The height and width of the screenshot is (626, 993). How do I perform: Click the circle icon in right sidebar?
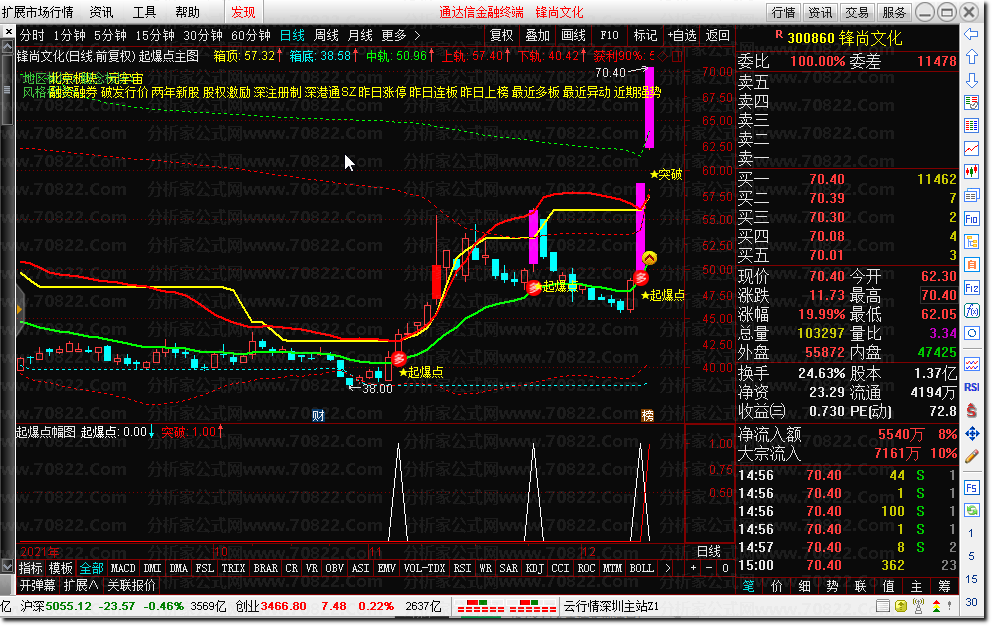[971, 333]
